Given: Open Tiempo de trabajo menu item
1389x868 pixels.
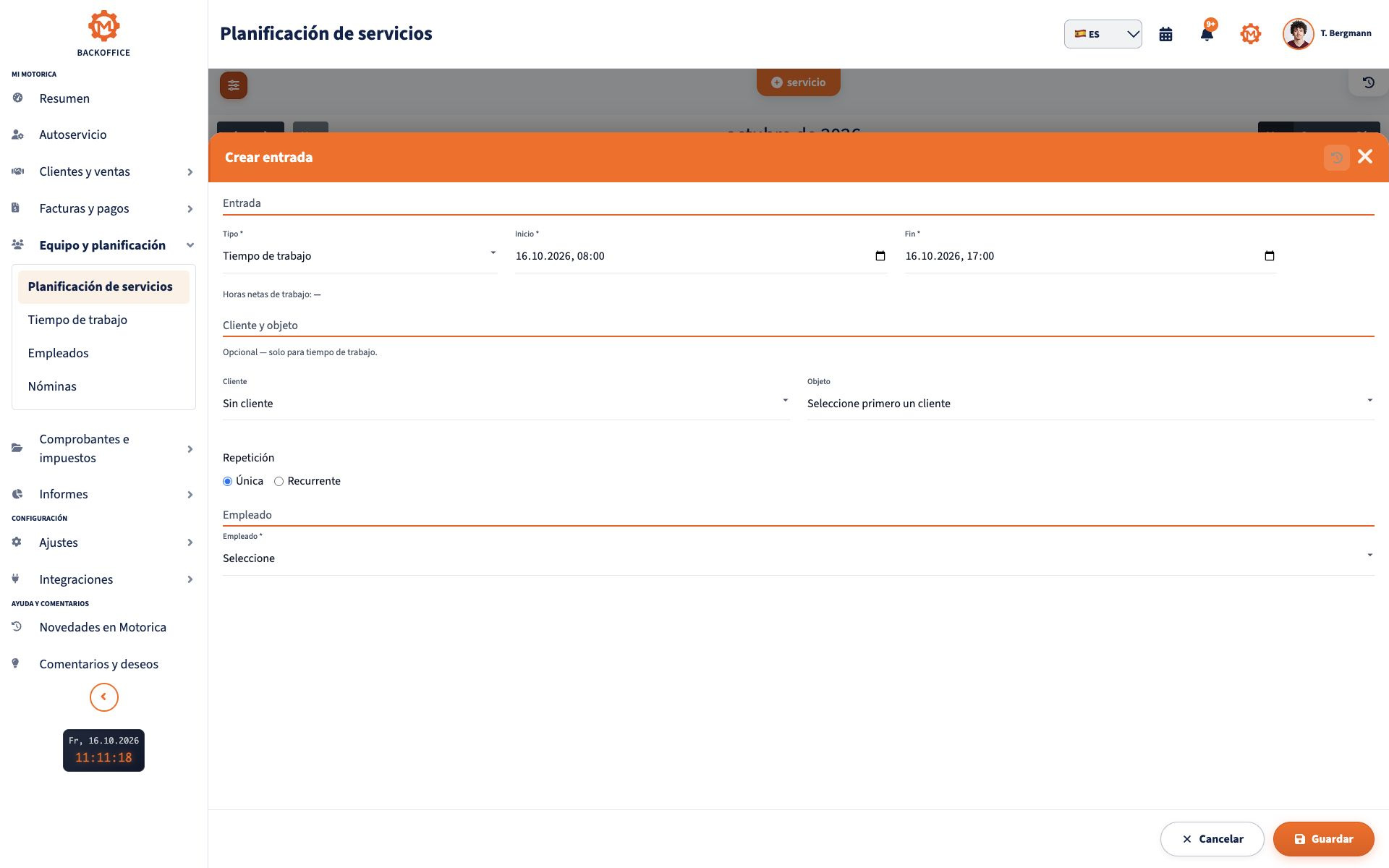Looking at the screenshot, I should coord(103,320).
